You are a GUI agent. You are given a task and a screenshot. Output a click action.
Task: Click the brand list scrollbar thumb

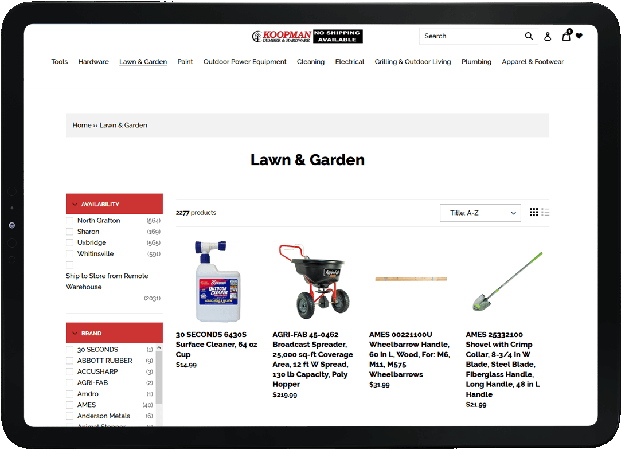(159, 377)
